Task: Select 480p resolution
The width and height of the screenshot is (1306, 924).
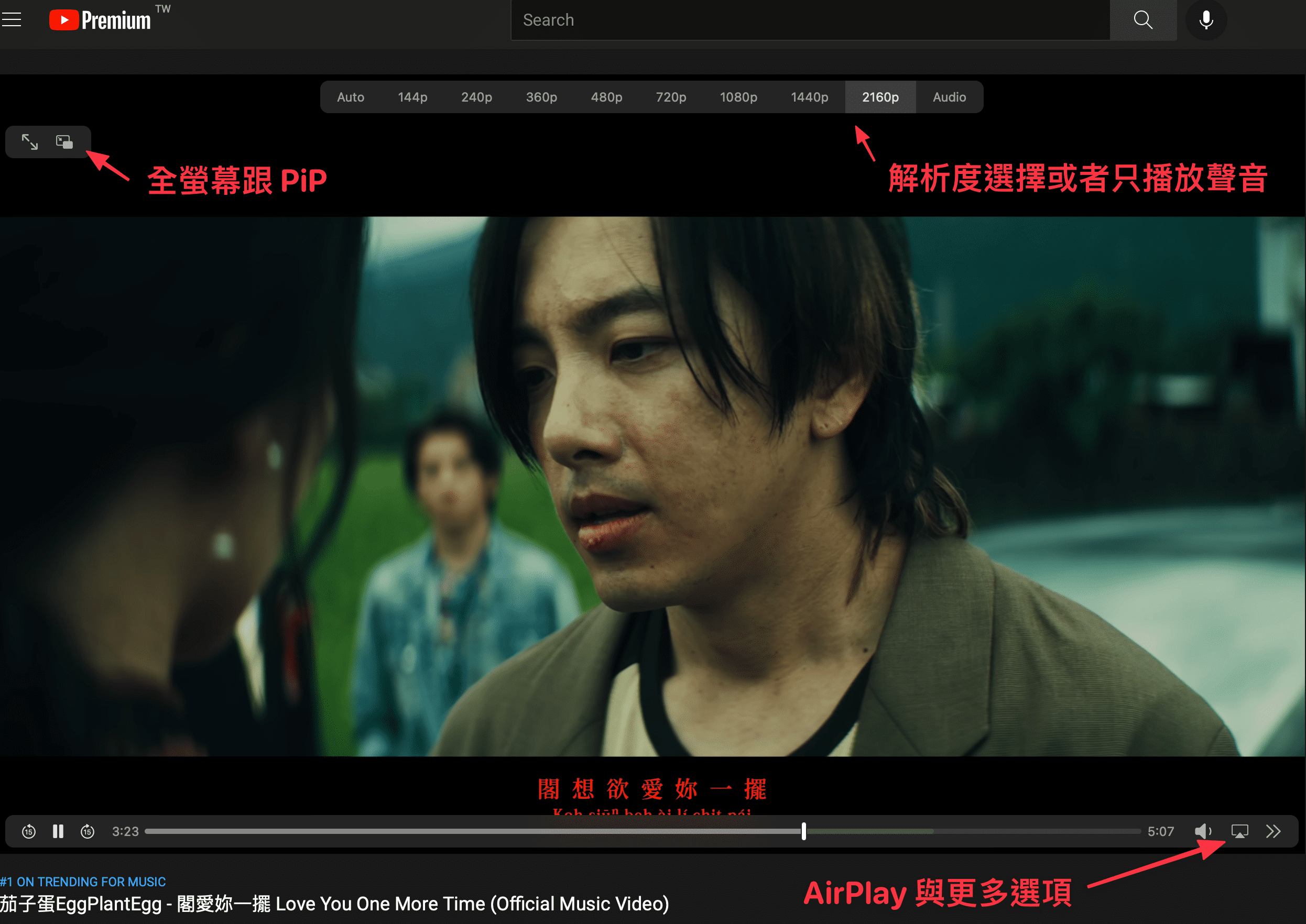Action: coord(606,97)
